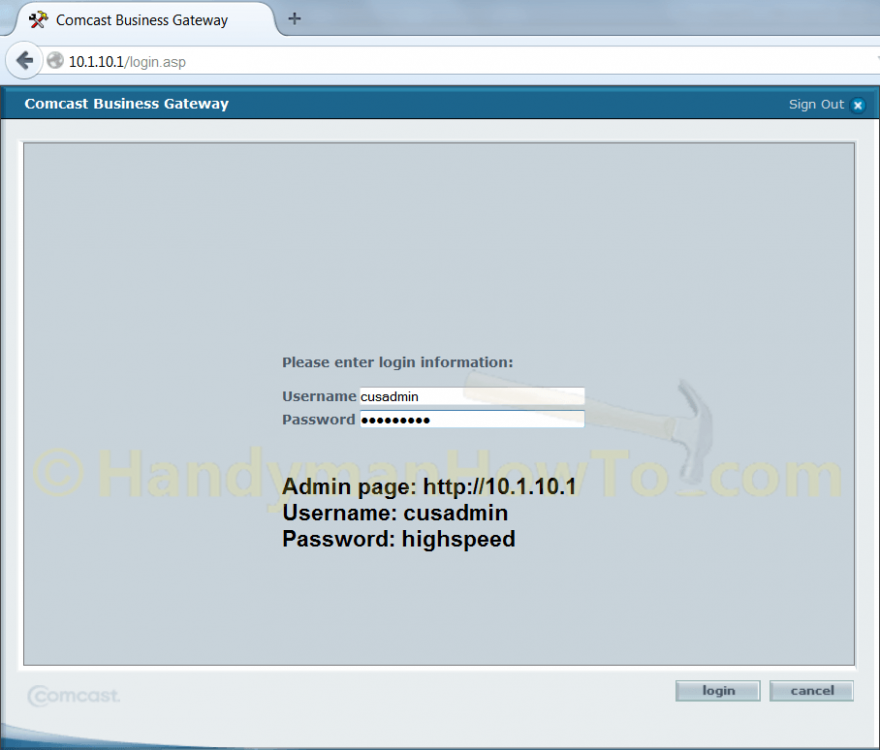Click the Password label text
880x750 pixels.
coord(318,419)
